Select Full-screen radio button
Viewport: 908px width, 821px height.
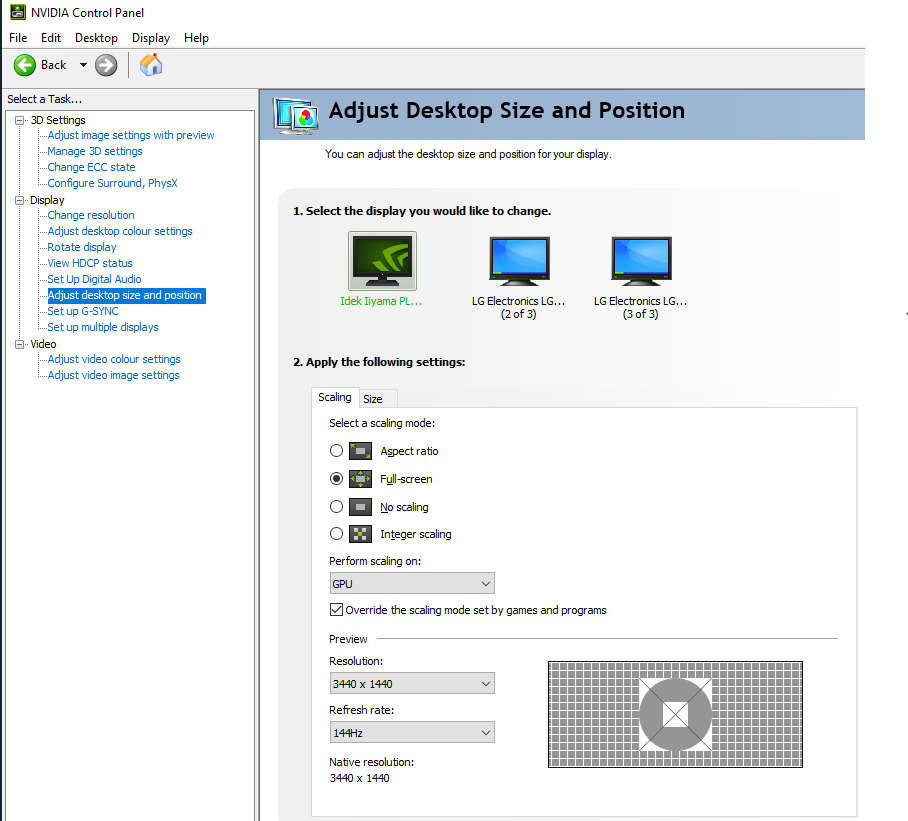click(x=336, y=479)
